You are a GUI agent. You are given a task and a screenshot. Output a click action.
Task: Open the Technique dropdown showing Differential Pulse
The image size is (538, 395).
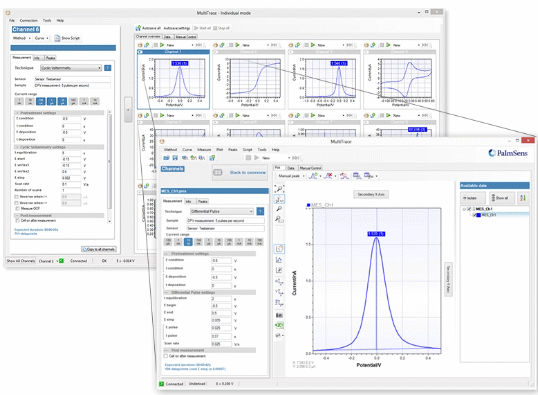(222, 211)
